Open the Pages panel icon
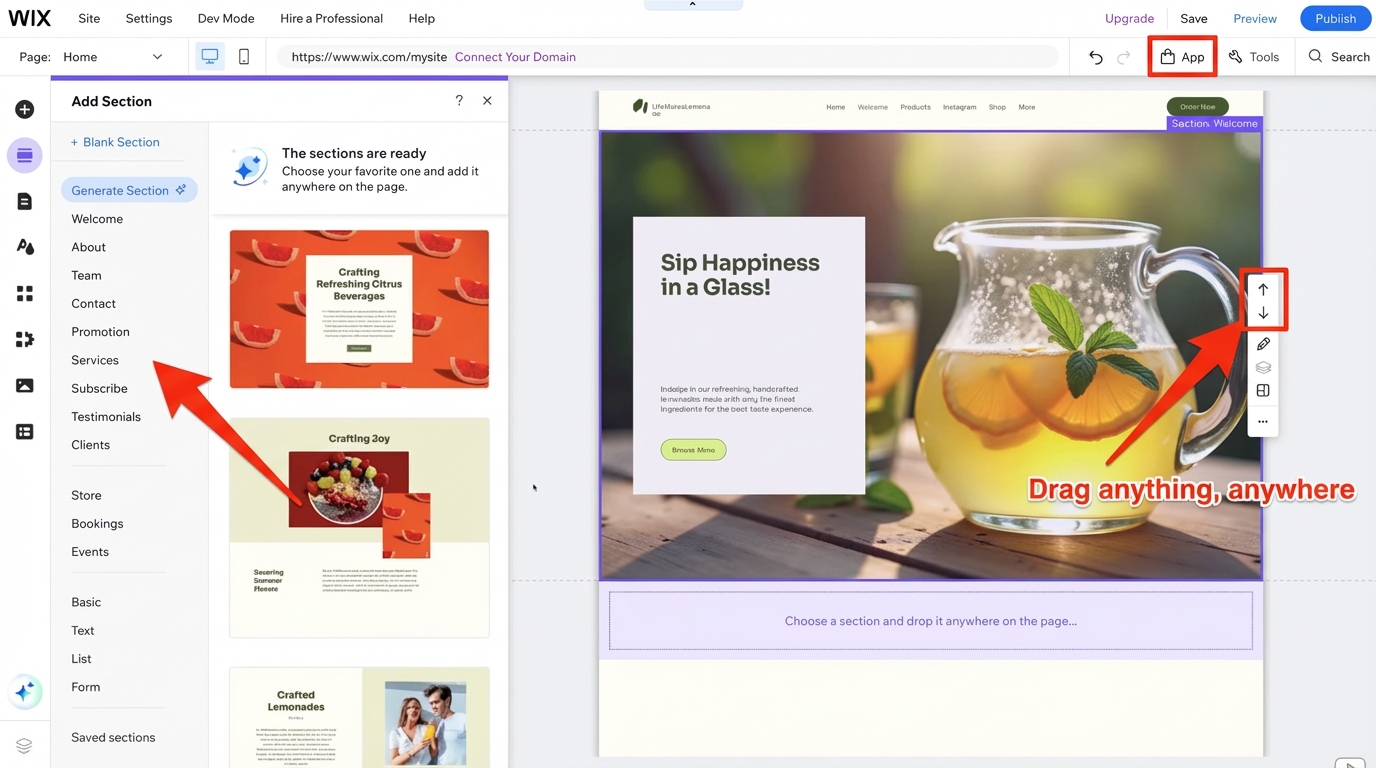1376x768 pixels. pyautogui.click(x=25, y=201)
